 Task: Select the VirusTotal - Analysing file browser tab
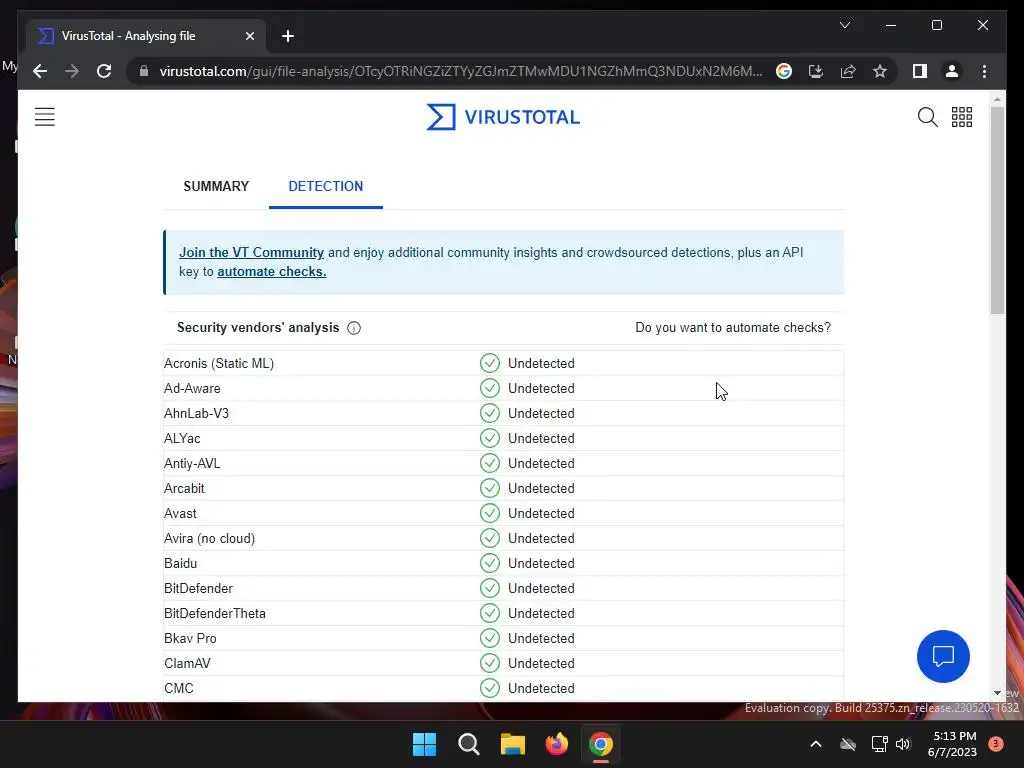coord(146,36)
